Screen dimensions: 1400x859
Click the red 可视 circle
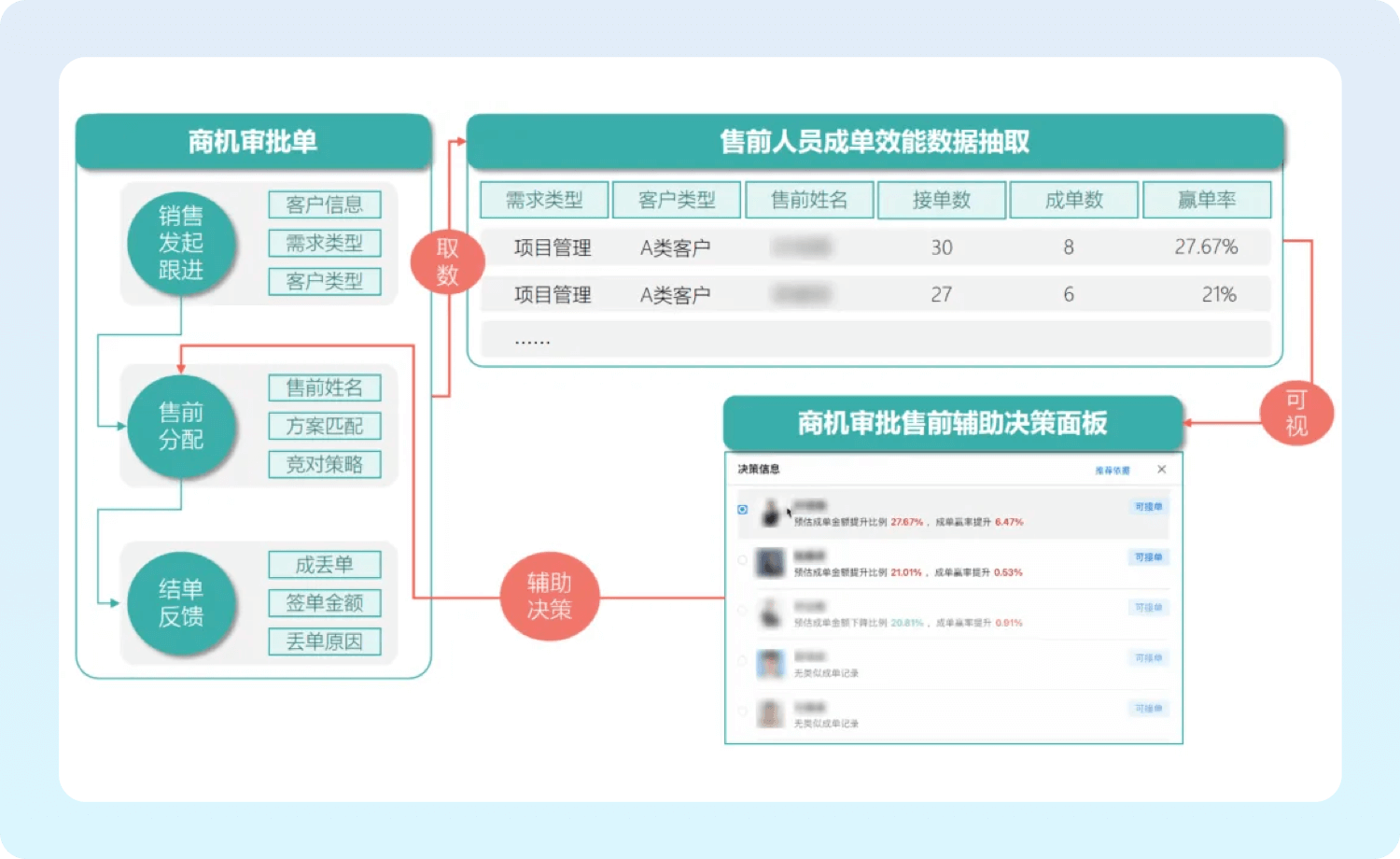[x=1296, y=413]
